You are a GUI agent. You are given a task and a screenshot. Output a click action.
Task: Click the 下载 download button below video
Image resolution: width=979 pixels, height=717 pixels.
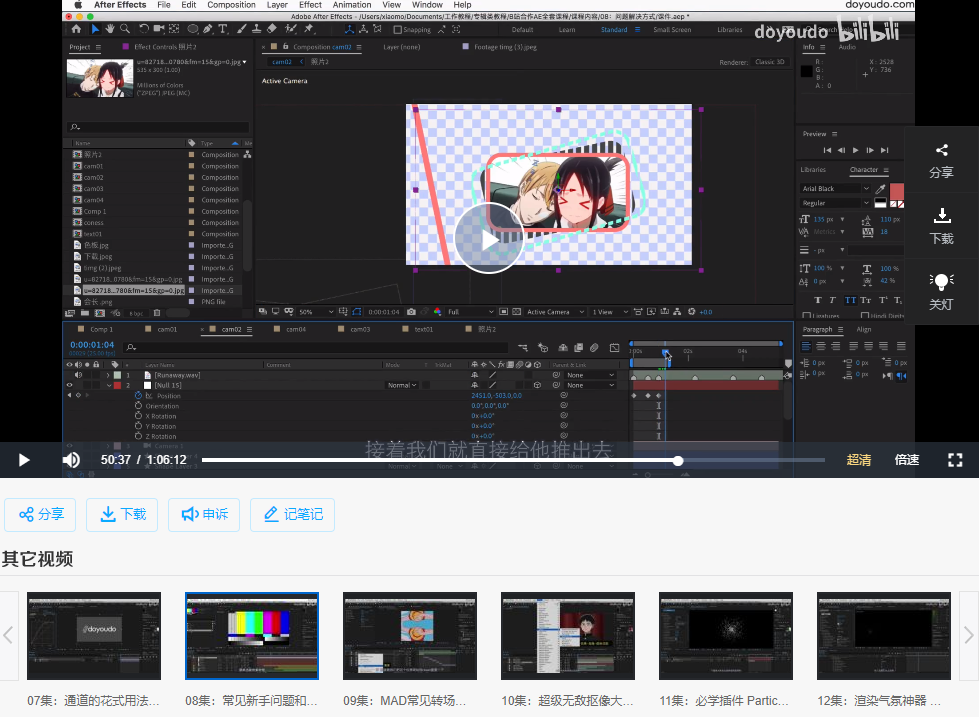(122, 515)
